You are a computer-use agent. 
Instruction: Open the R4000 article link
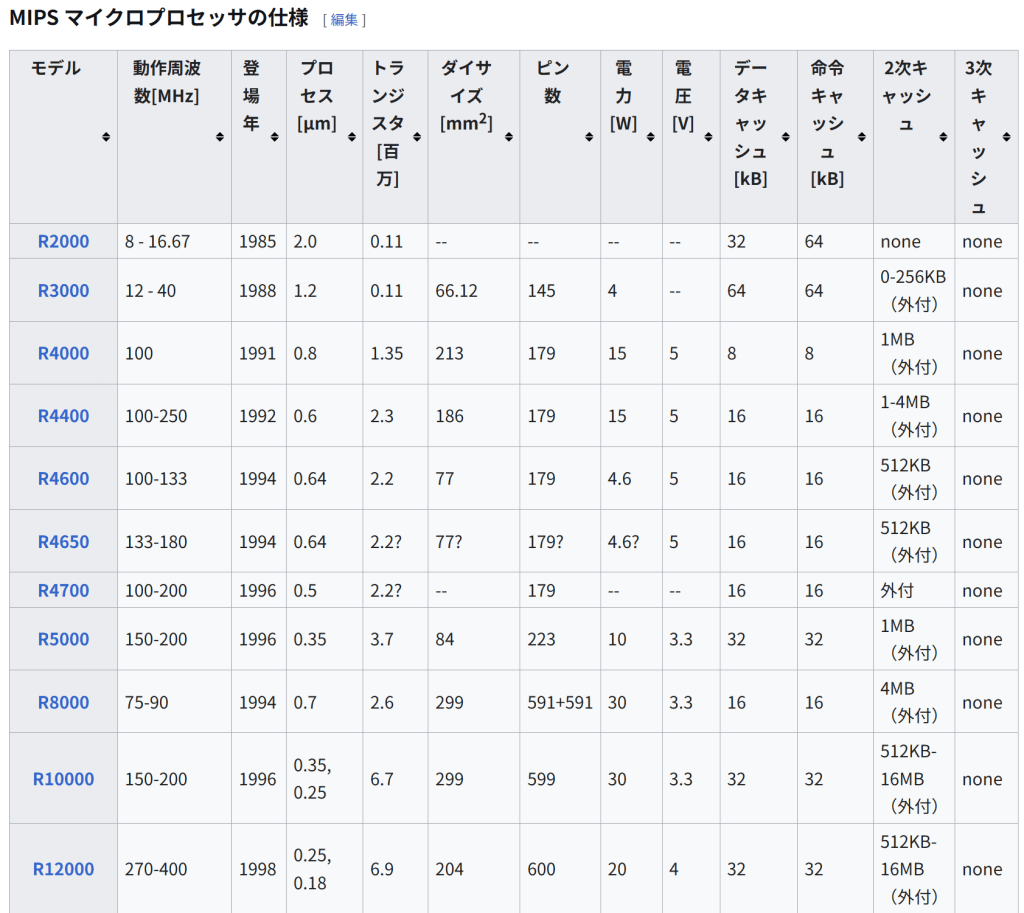(63, 353)
